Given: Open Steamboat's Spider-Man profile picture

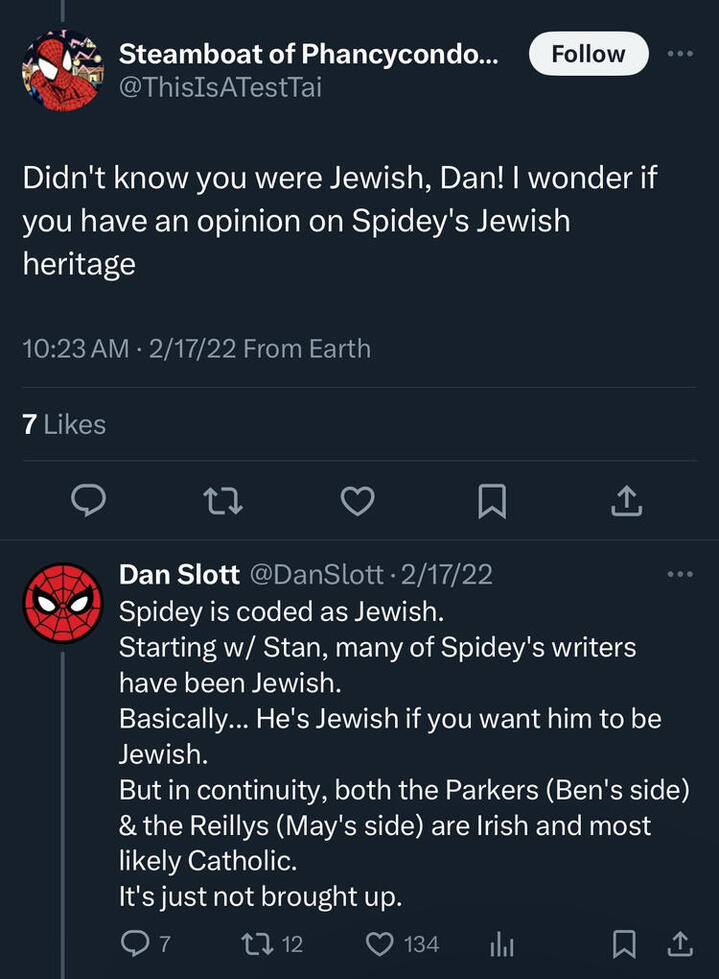Looking at the screenshot, I should (x=62, y=70).
